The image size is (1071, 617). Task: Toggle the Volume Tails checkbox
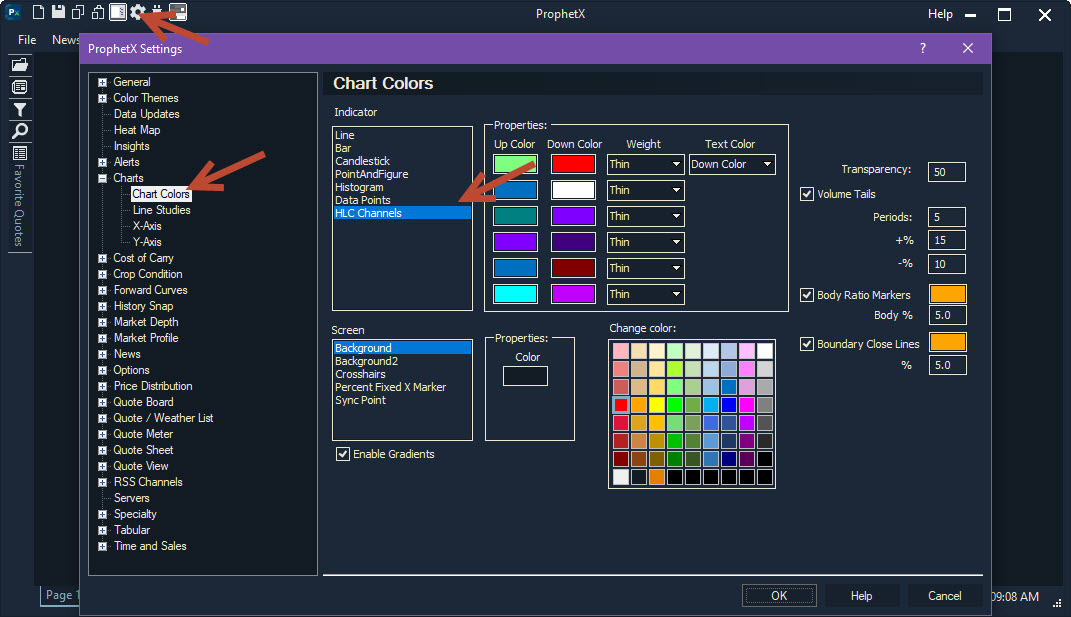807,194
